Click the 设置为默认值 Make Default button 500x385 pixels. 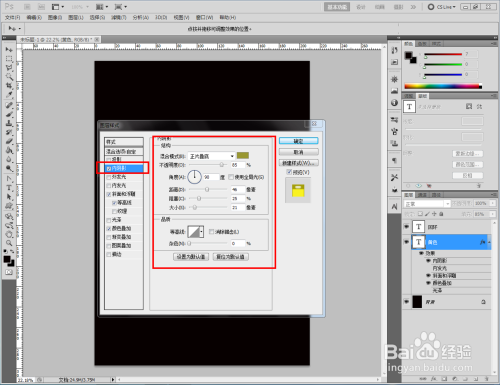191,257
